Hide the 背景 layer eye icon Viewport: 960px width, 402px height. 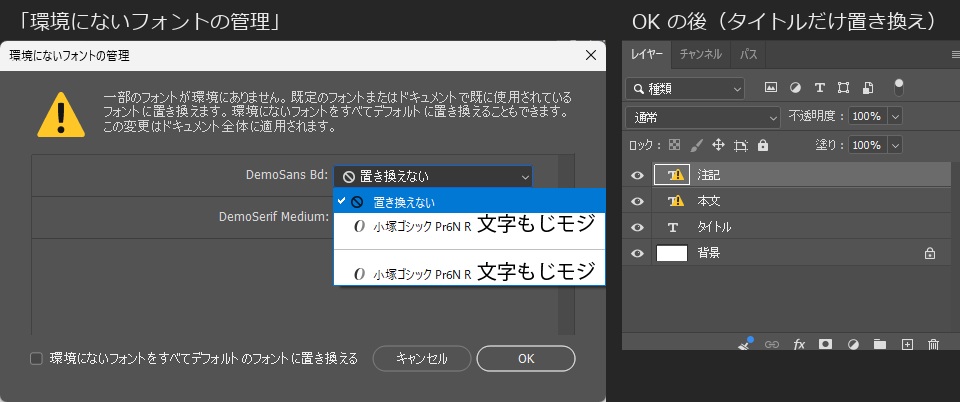point(637,253)
